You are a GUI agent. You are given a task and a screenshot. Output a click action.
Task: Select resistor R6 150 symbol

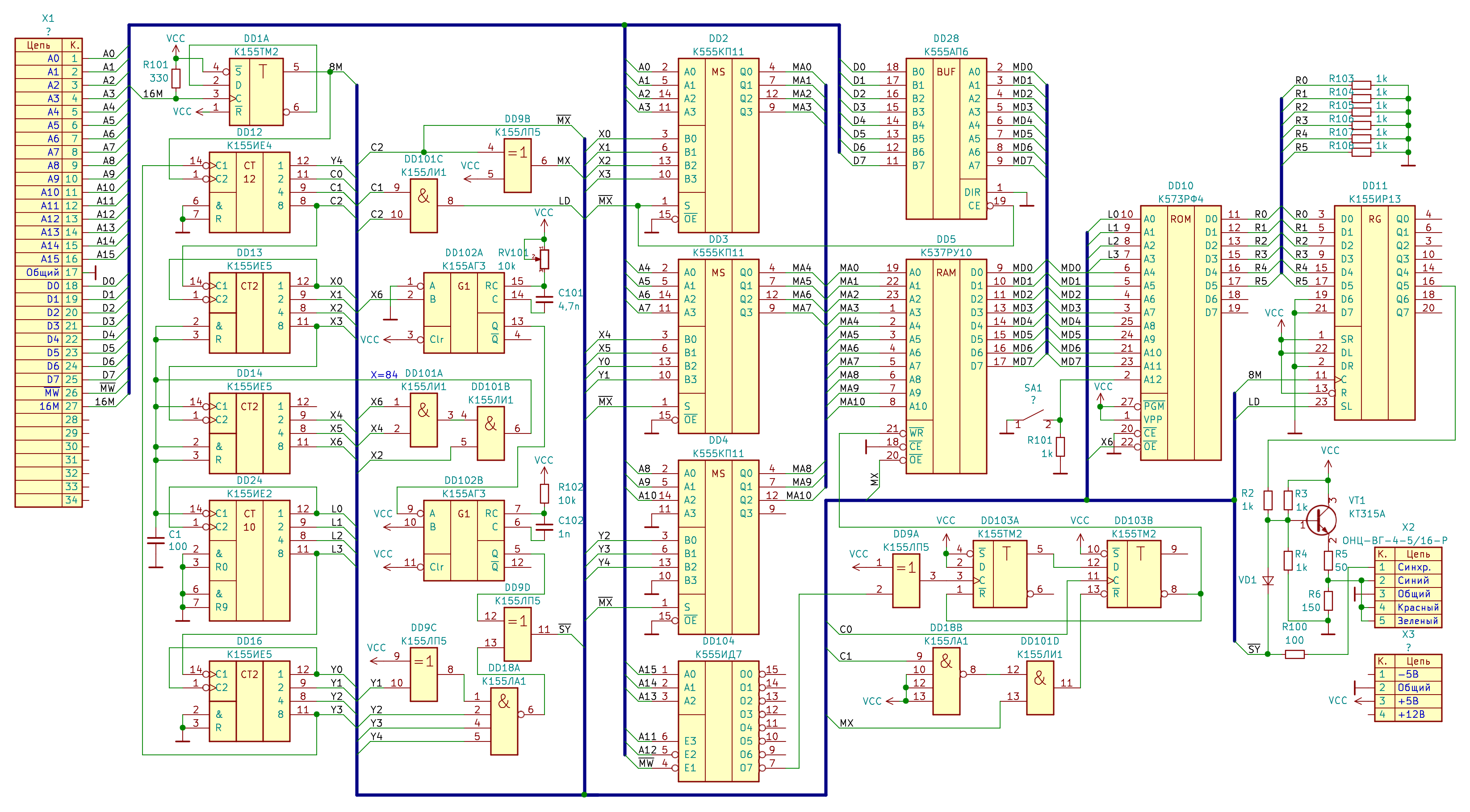(x=1328, y=600)
